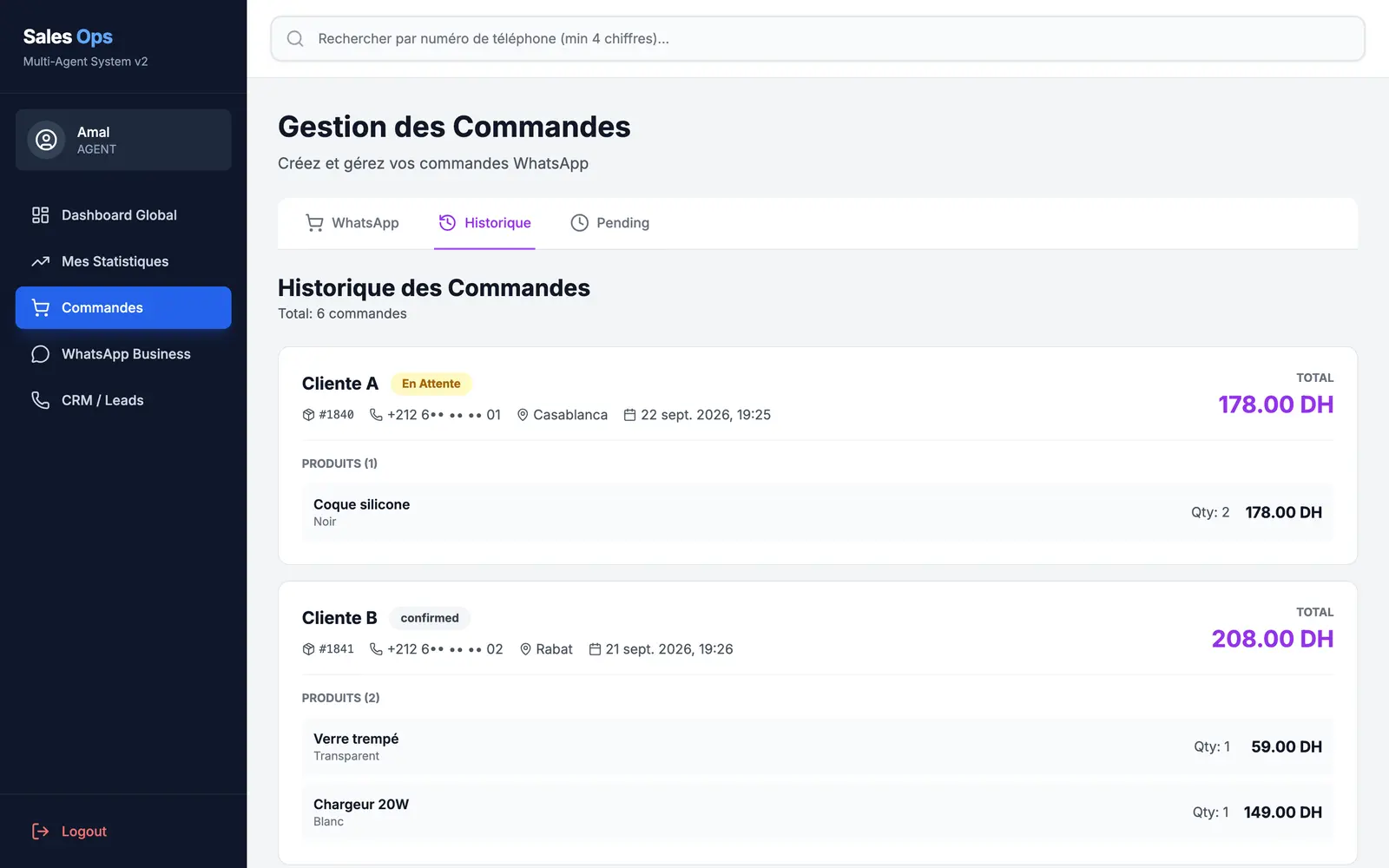Viewport: 1389px width, 868px height.
Task: Click the CRM / Leads phone icon
Action: coord(41,400)
